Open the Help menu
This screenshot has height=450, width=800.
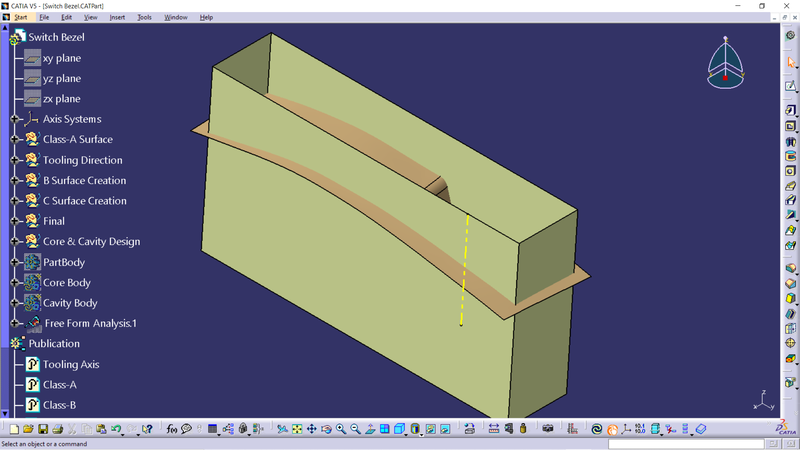206,17
